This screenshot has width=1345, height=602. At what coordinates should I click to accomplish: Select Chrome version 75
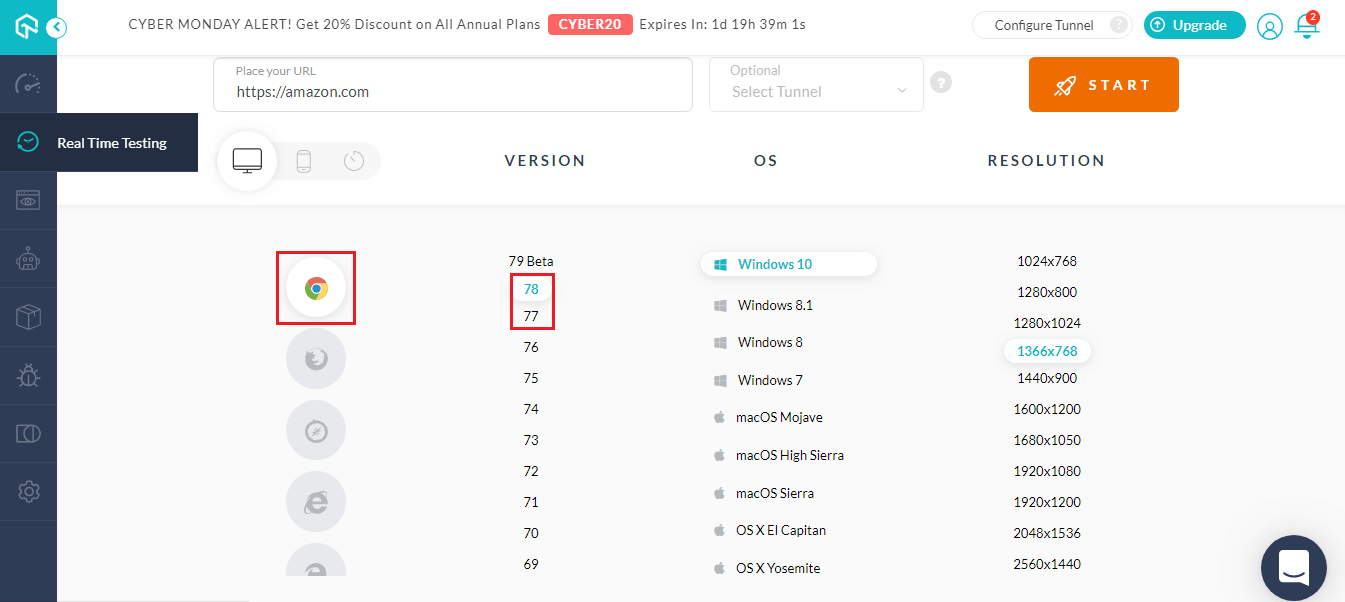[x=531, y=378]
